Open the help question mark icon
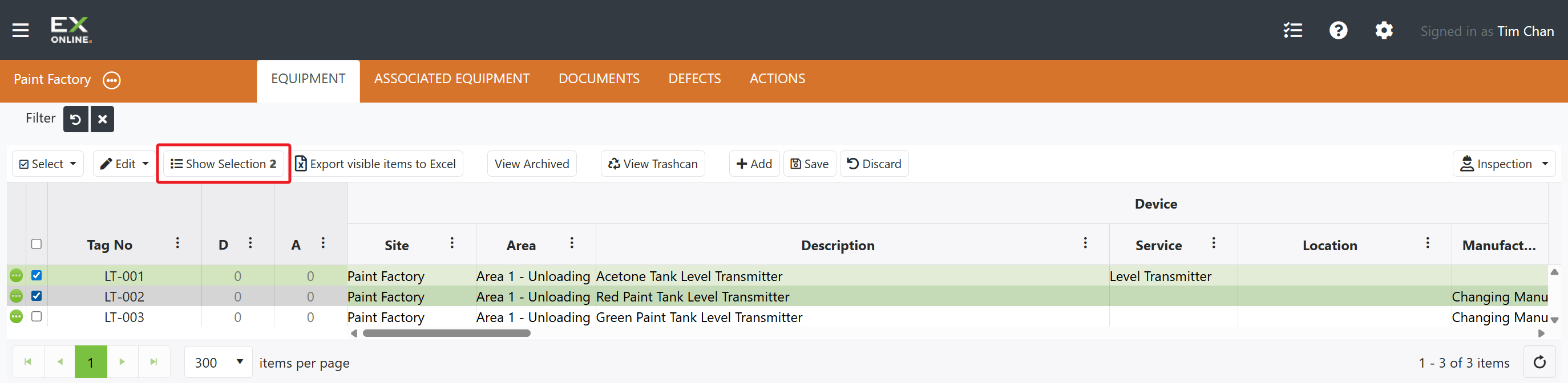The height and width of the screenshot is (383, 1568). [1338, 30]
